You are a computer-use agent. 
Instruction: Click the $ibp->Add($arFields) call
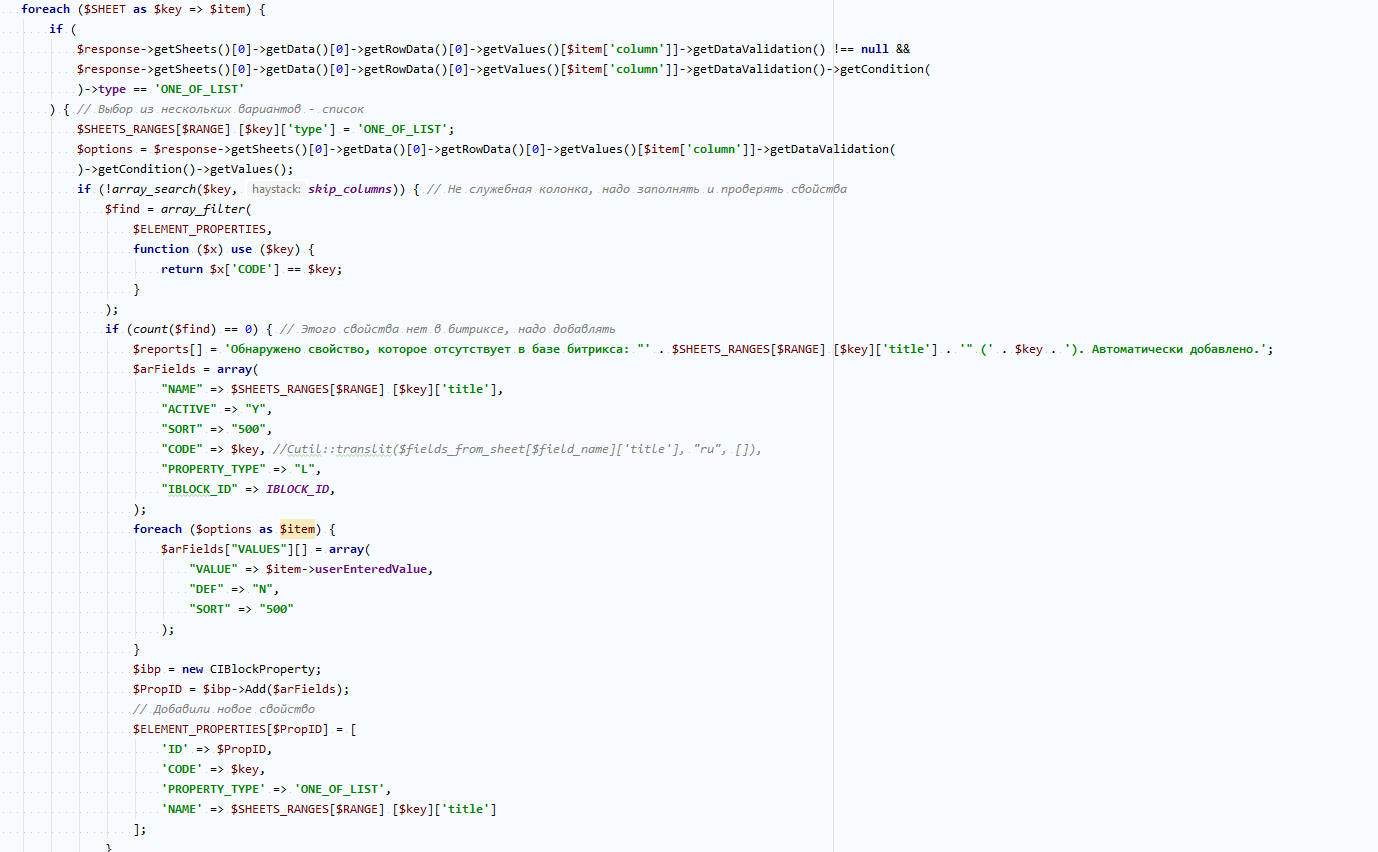pos(276,689)
